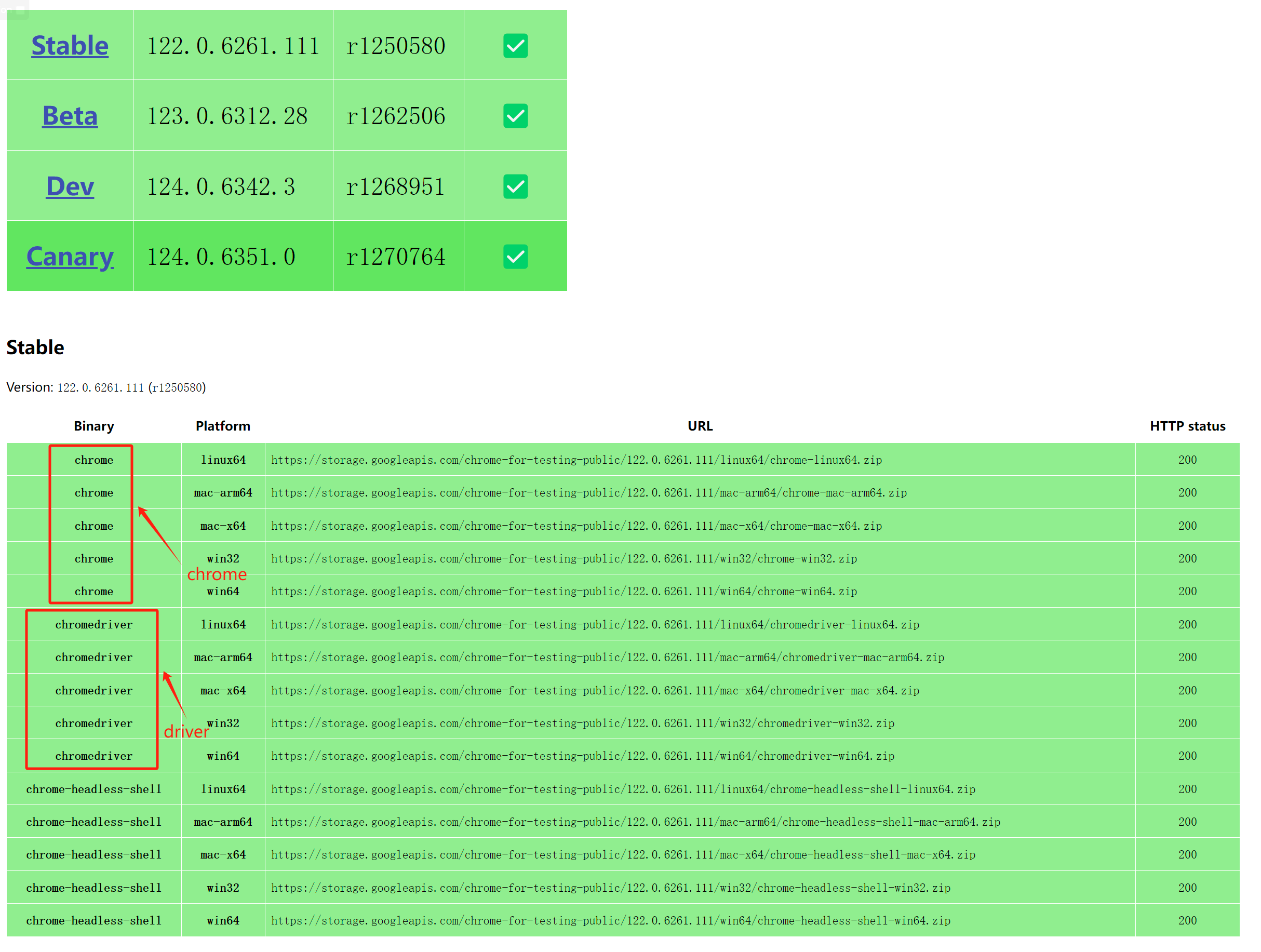Select the chromedriver-mac-arm64.zip URL
The width and height of the screenshot is (1261, 952).
608,658
